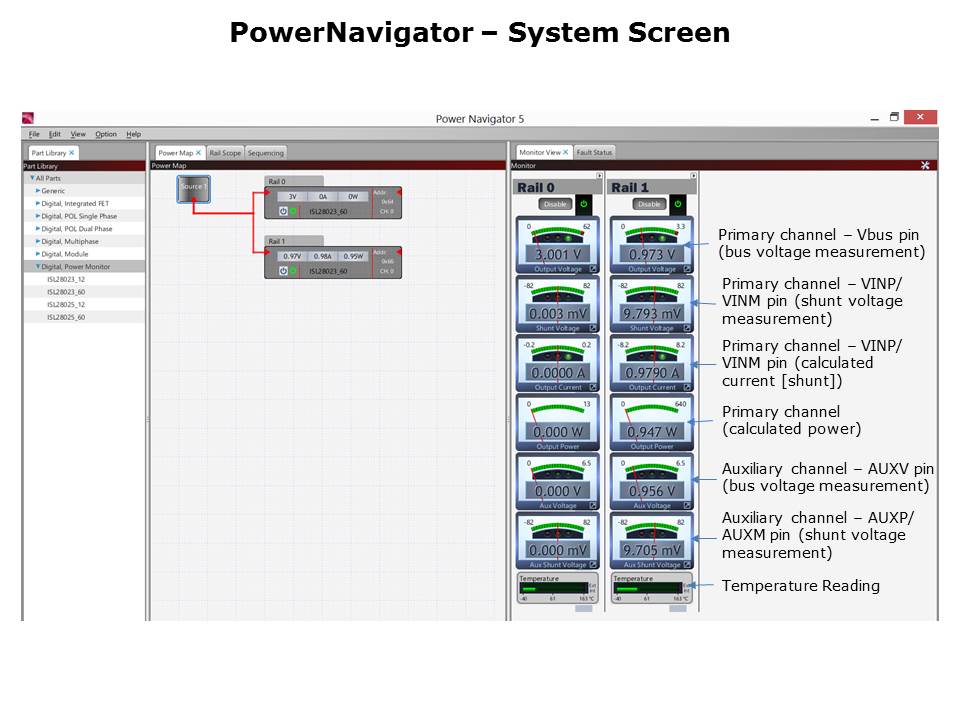The width and height of the screenshot is (960, 720).
Task: Pop out Rail 0 Aux Shunt Voltage gauge
Action: click(x=593, y=564)
